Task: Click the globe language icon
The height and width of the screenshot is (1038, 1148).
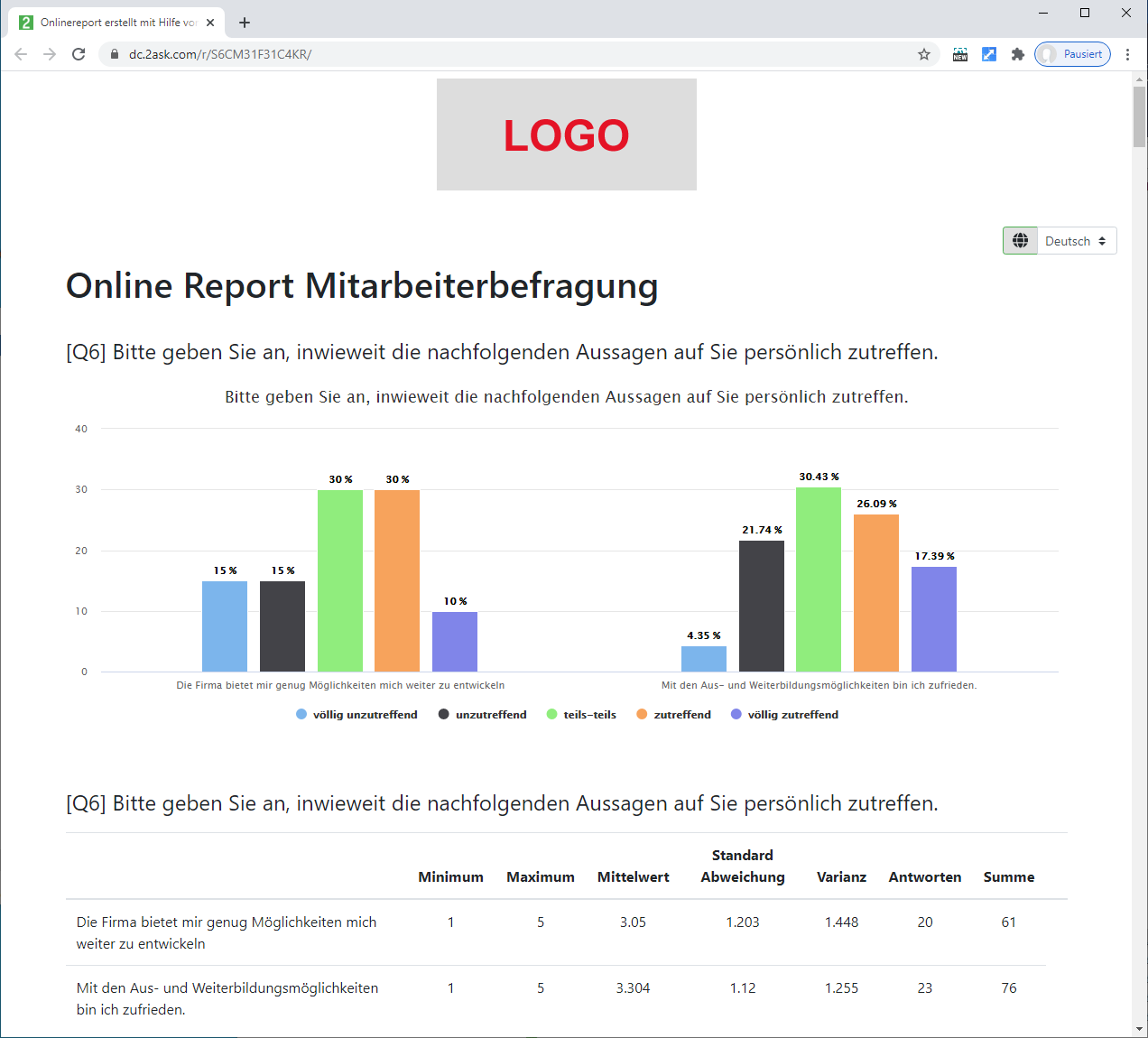Action: pyautogui.click(x=1021, y=241)
